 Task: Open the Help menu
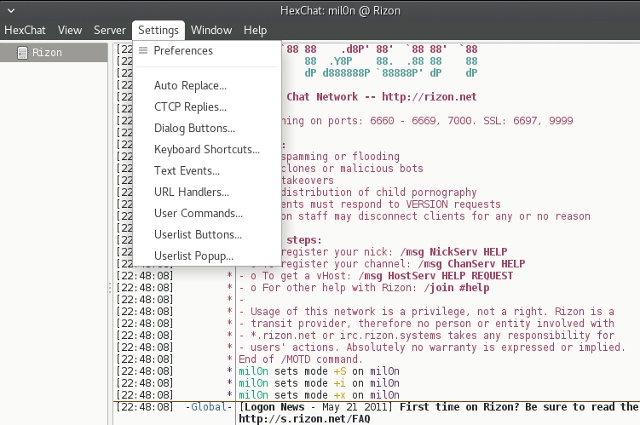[x=255, y=30]
